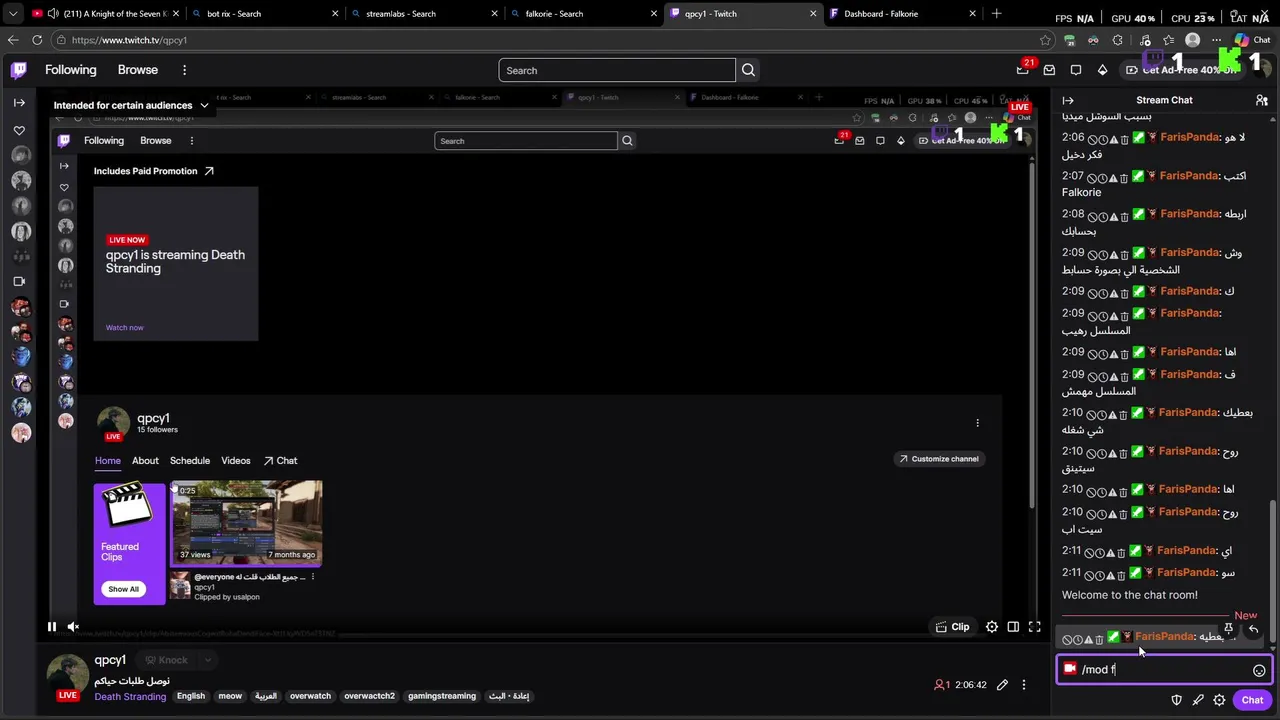Collapse Stream Chat panel arrow
The image size is (1280, 720).
coord(1068,100)
